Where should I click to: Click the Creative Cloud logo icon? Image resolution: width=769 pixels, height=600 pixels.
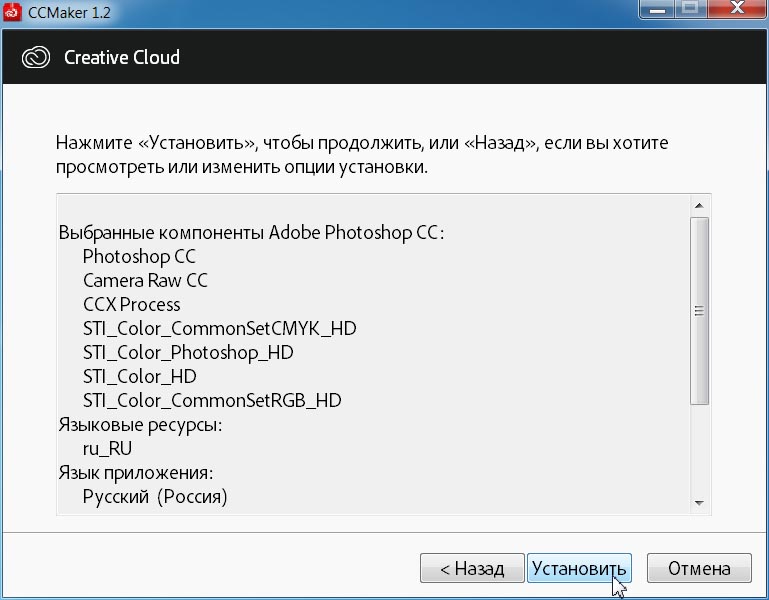[x=36, y=57]
